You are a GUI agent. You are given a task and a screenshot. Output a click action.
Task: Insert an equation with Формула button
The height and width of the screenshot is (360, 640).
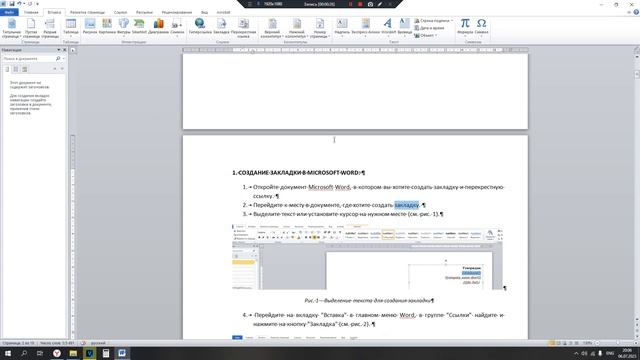pyautogui.click(x=465, y=27)
